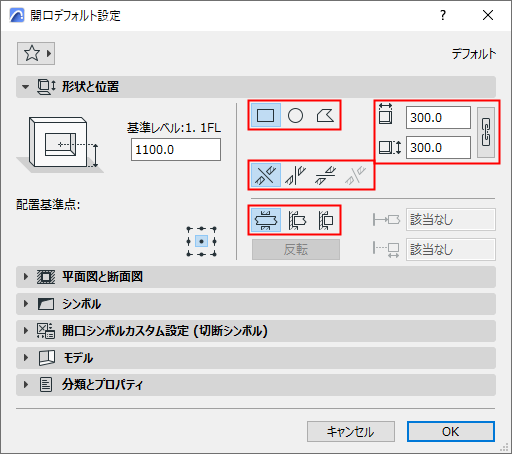Click the first 該当なし offset field
Image resolution: width=512 pixels, height=454 pixels.
pos(451,220)
